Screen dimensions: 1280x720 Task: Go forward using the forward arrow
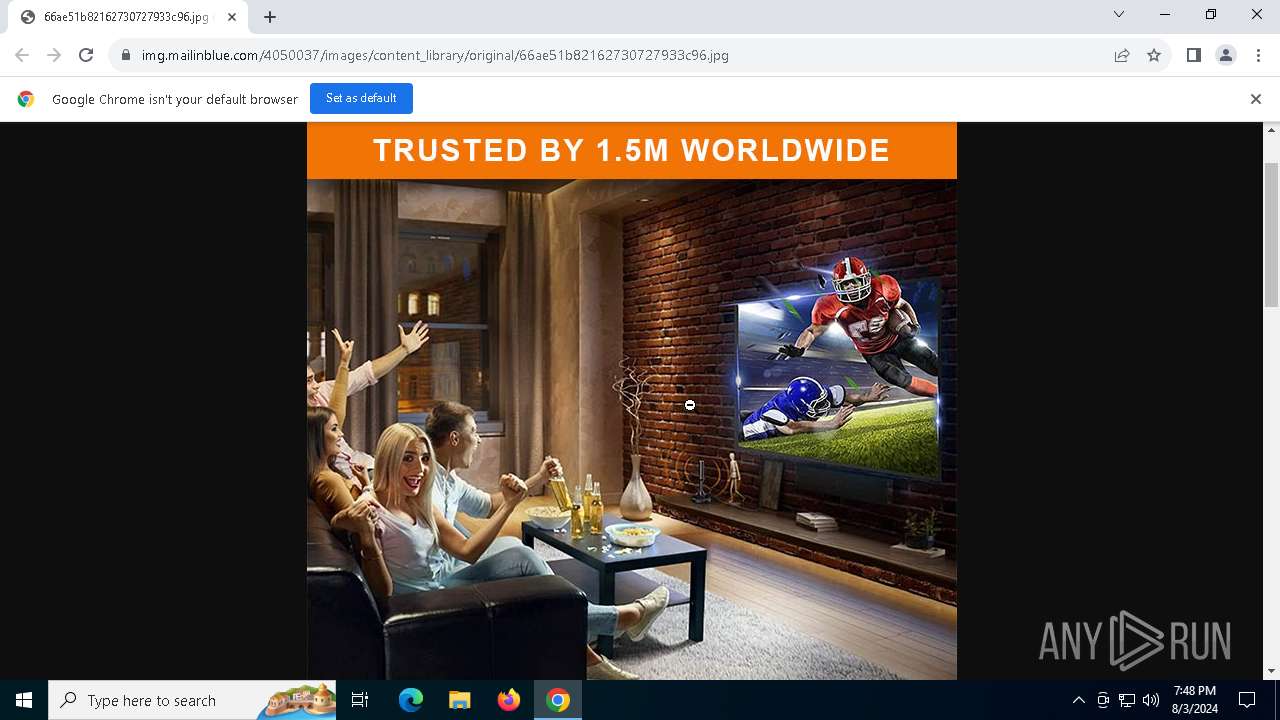pyautogui.click(x=54, y=56)
